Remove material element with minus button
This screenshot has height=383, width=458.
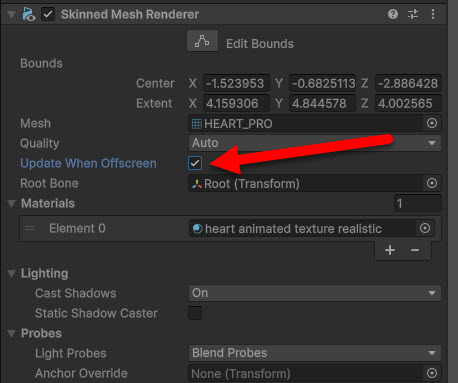(x=415, y=250)
